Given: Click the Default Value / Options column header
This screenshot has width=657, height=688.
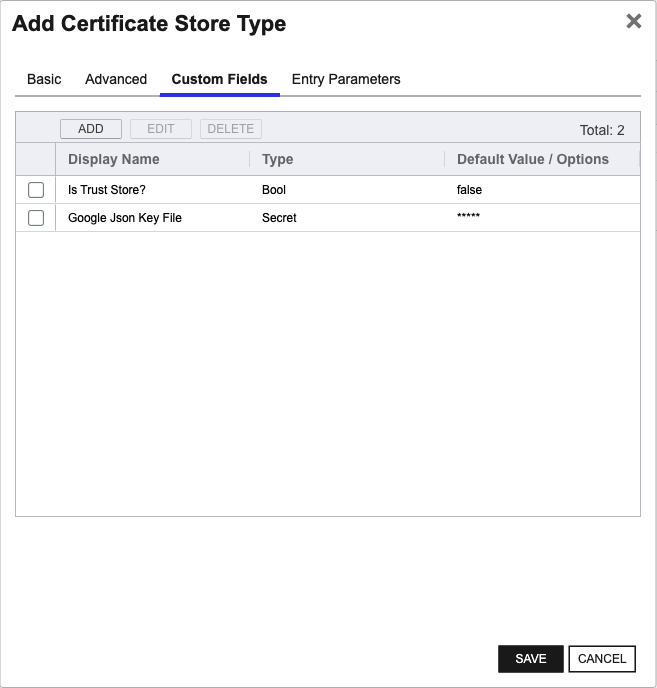Looking at the screenshot, I should pos(542,159).
